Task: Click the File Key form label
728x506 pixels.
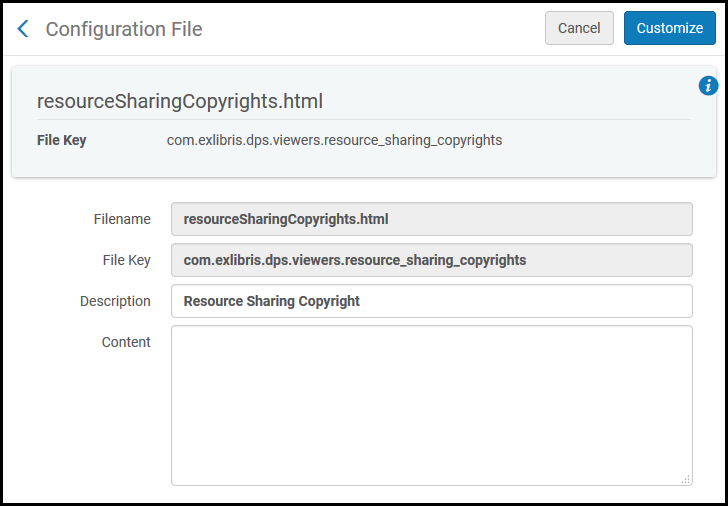Action: [126, 260]
